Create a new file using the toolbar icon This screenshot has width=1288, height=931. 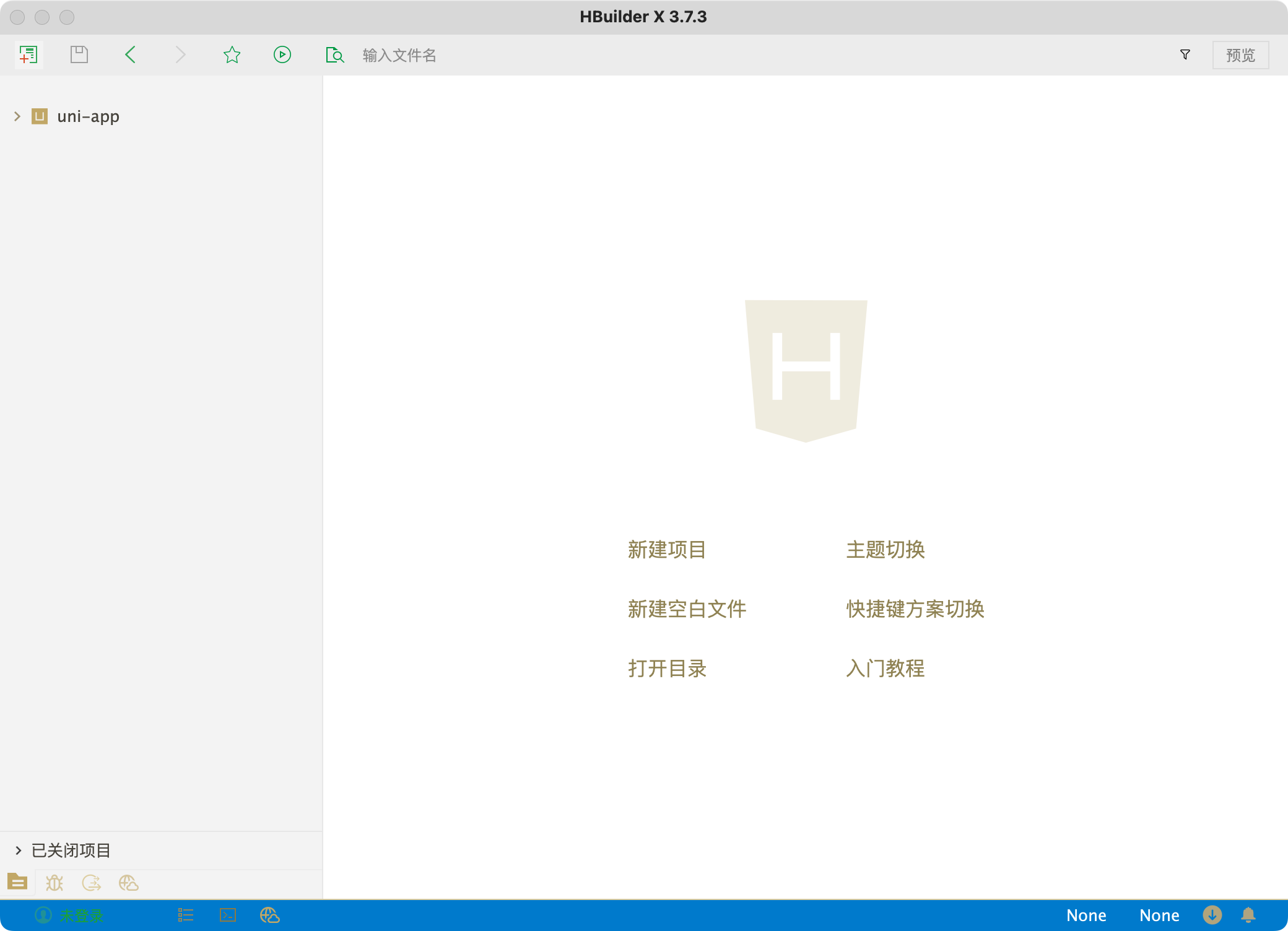click(28, 54)
